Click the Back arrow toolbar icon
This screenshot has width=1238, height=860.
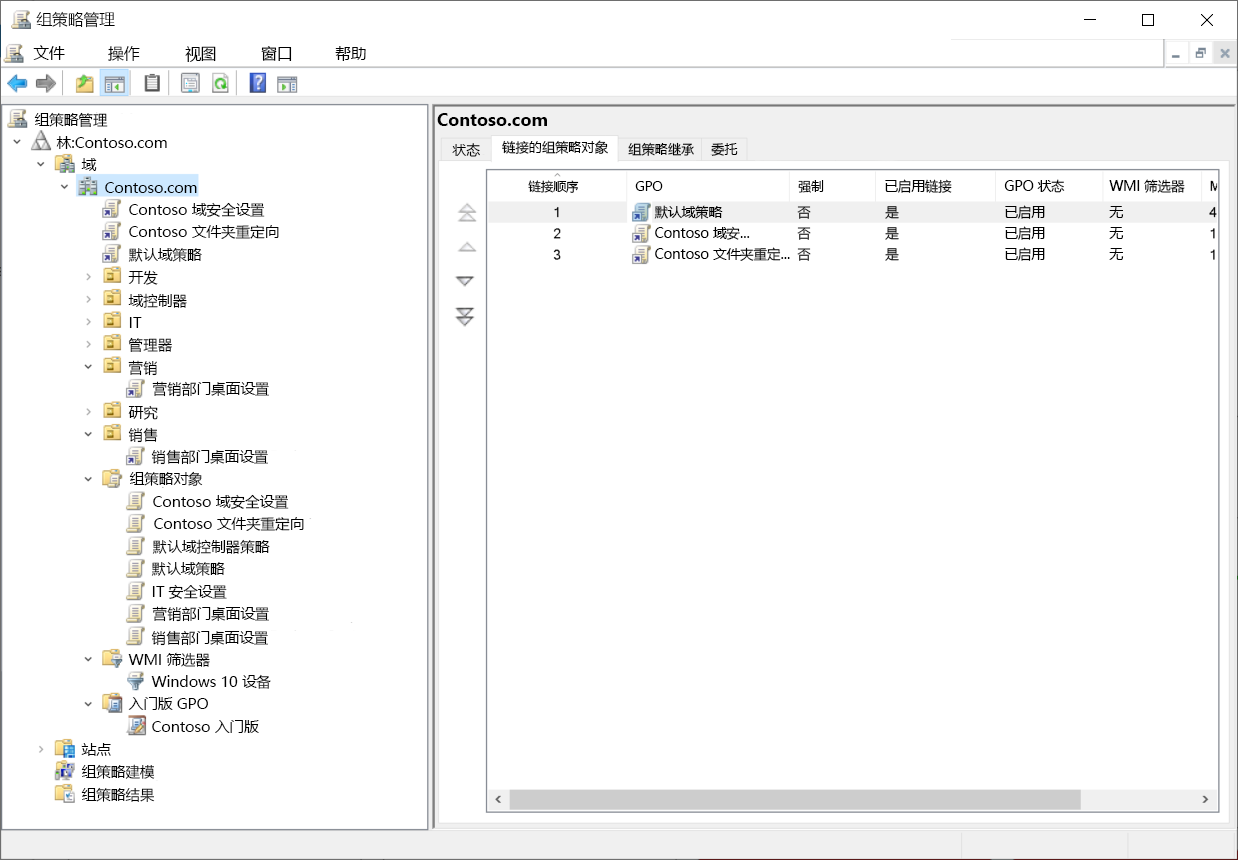[x=17, y=84]
